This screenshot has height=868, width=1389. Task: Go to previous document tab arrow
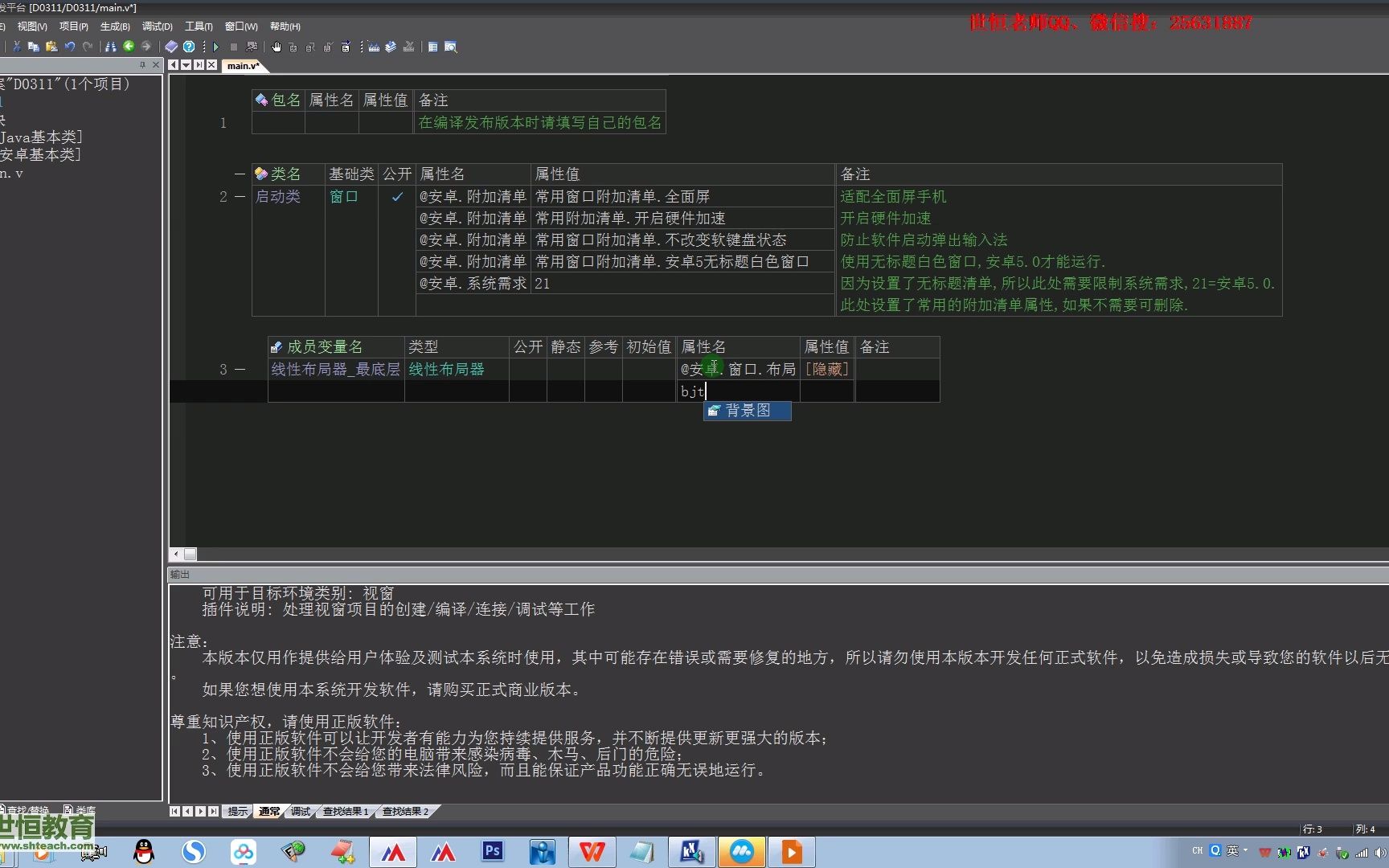click(x=174, y=65)
